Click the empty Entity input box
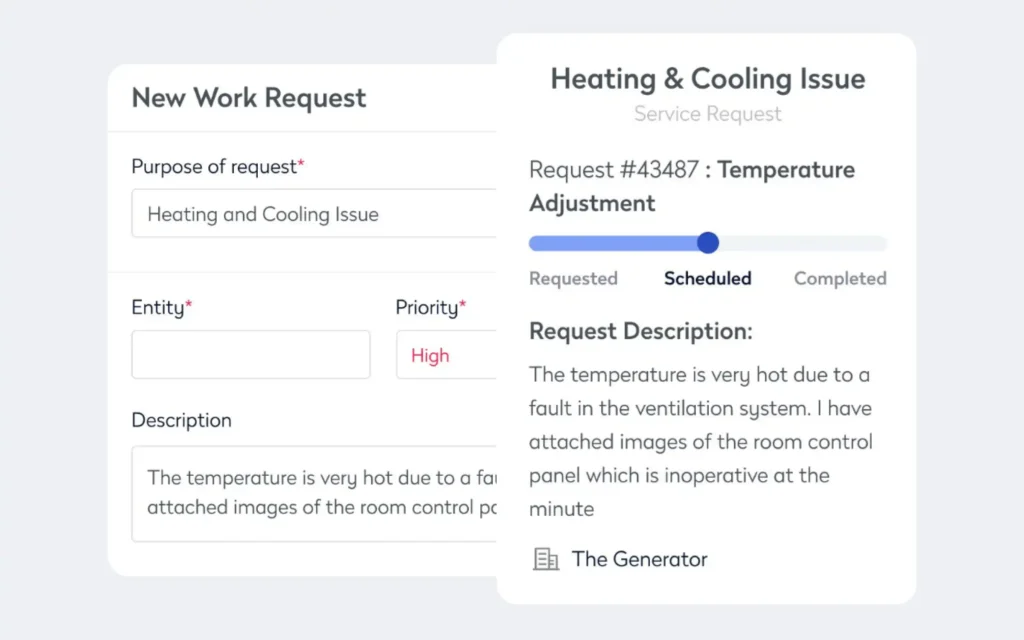1024x640 pixels. pos(251,355)
